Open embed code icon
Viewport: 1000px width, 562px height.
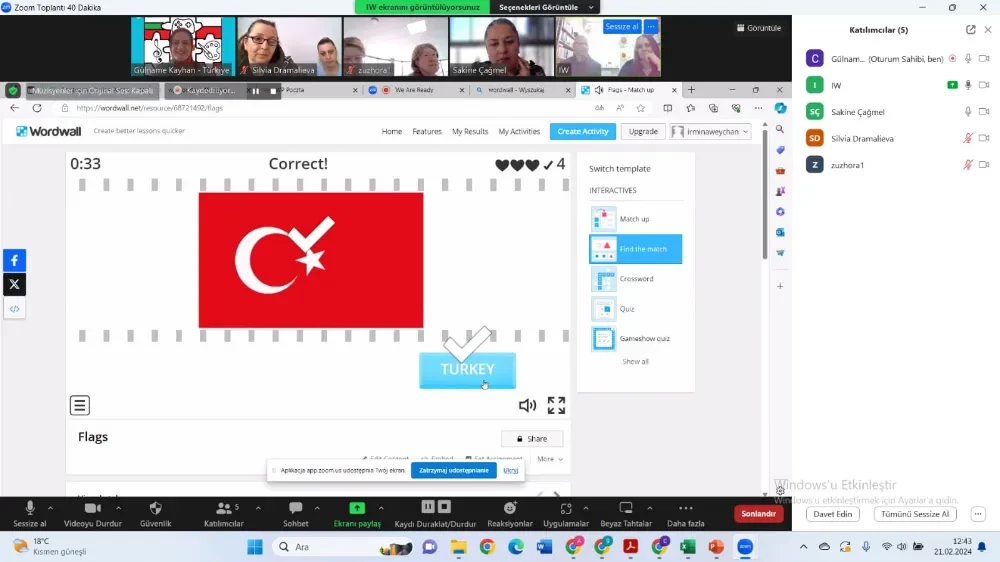point(15,309)
